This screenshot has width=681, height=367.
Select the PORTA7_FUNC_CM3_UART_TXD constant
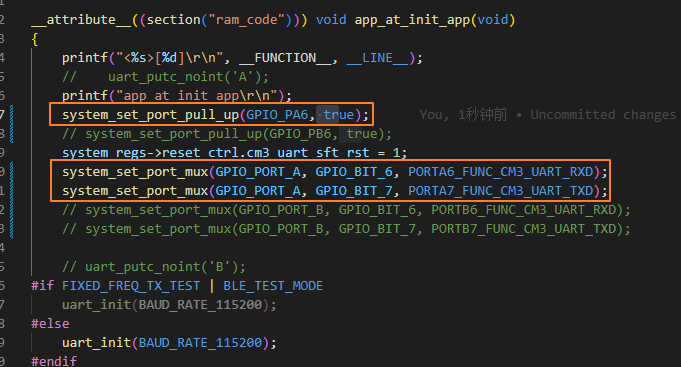tap(501, 191)
